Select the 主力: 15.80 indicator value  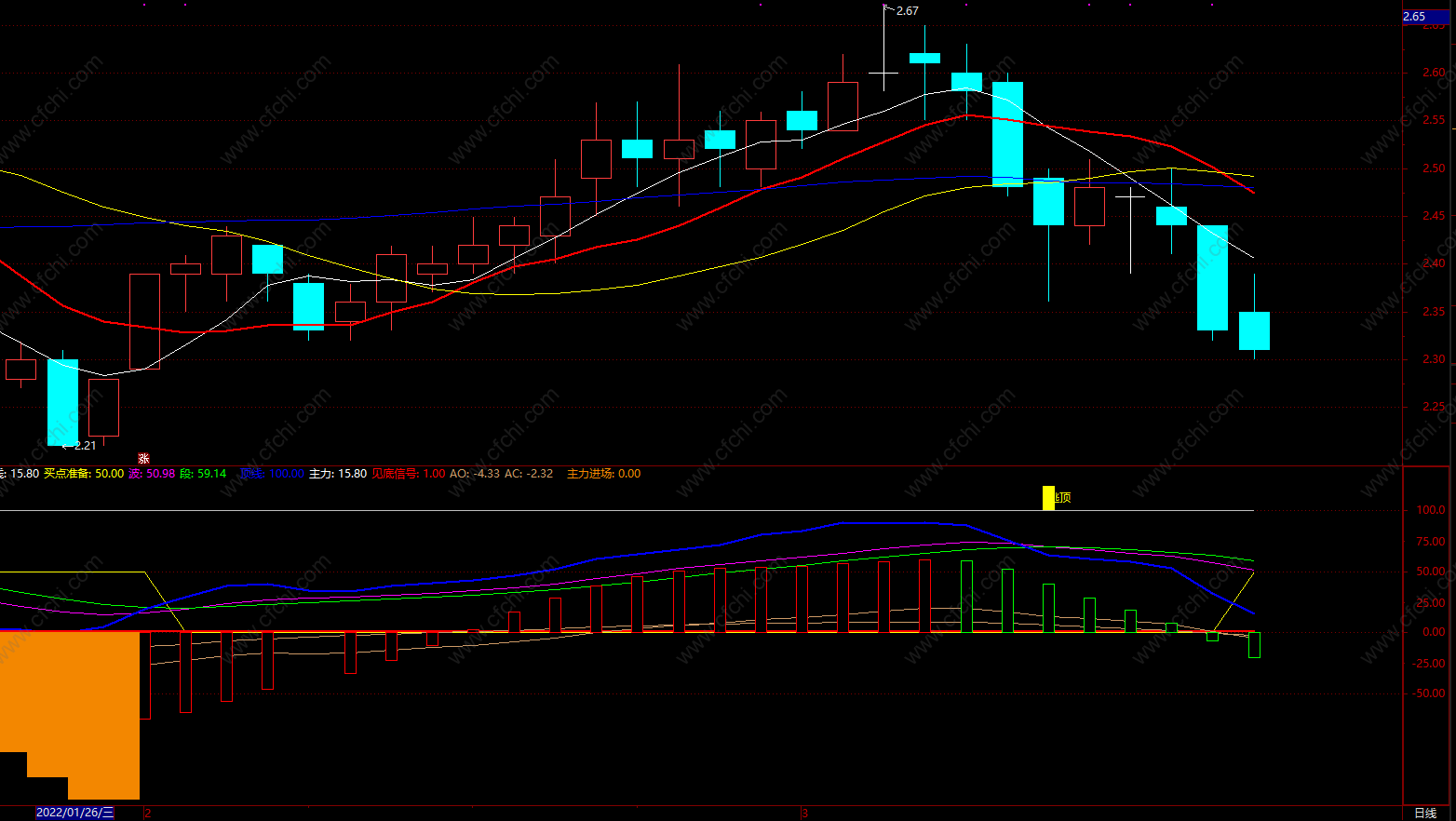338,474
